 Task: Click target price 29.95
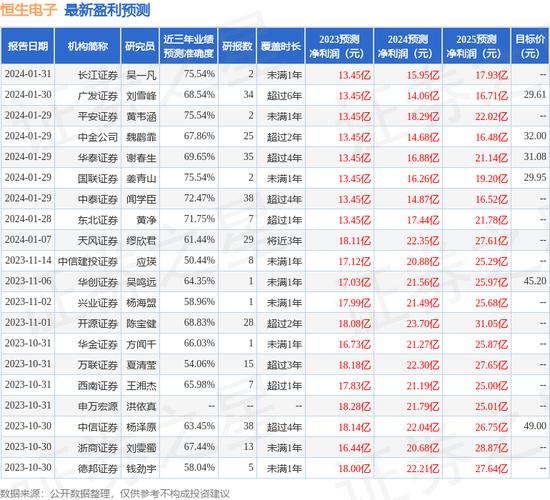tap(535, 178)
